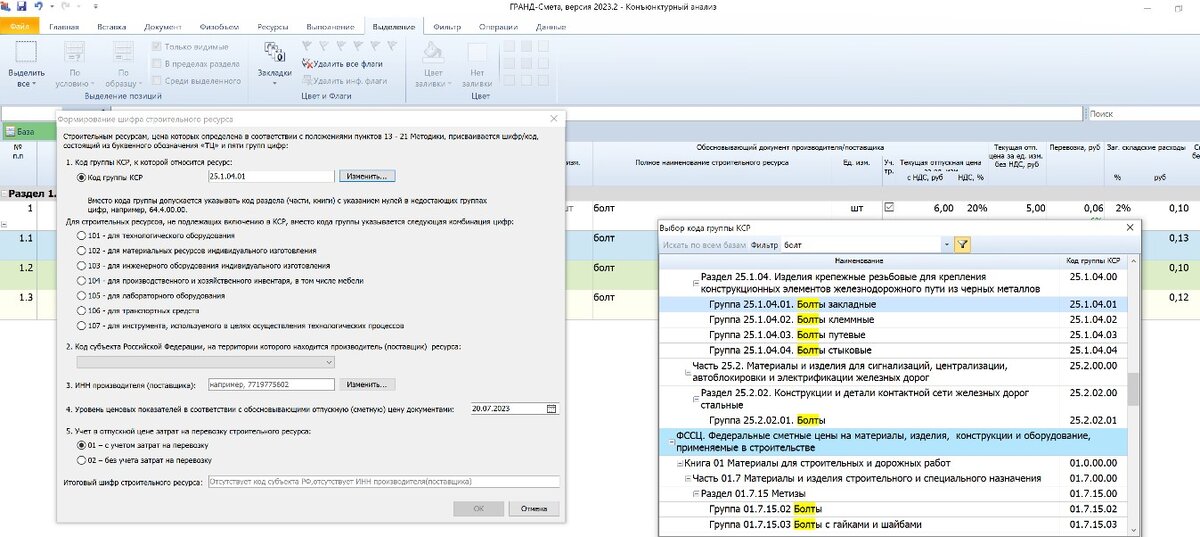Image resolution: width=1200 pixels, height=537 pixels.
Task: Toggle 'Среди выделенного' checkbox
Action: pyautogui.click(x=157, y=81)
